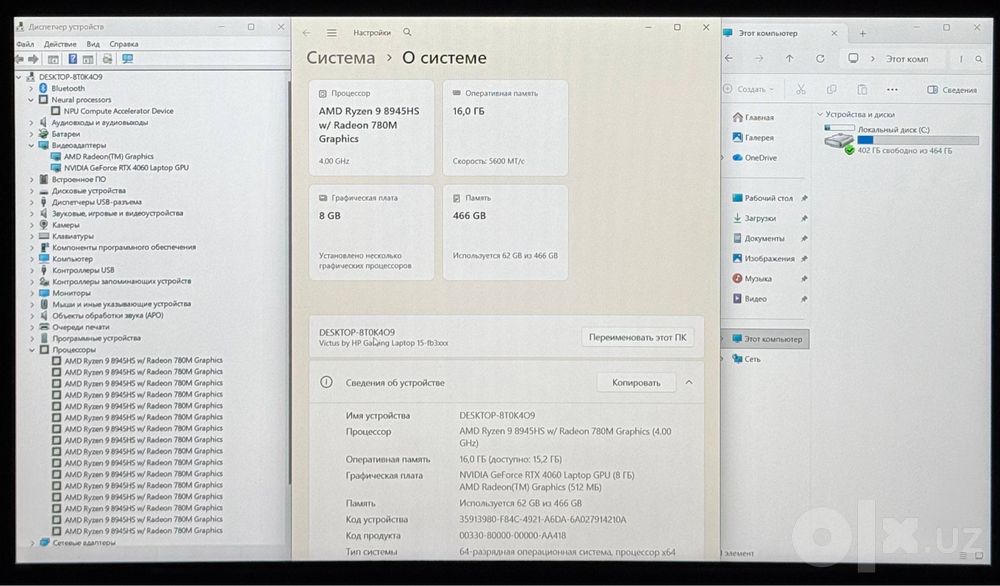Add a new tab in File Explorer

863,33
